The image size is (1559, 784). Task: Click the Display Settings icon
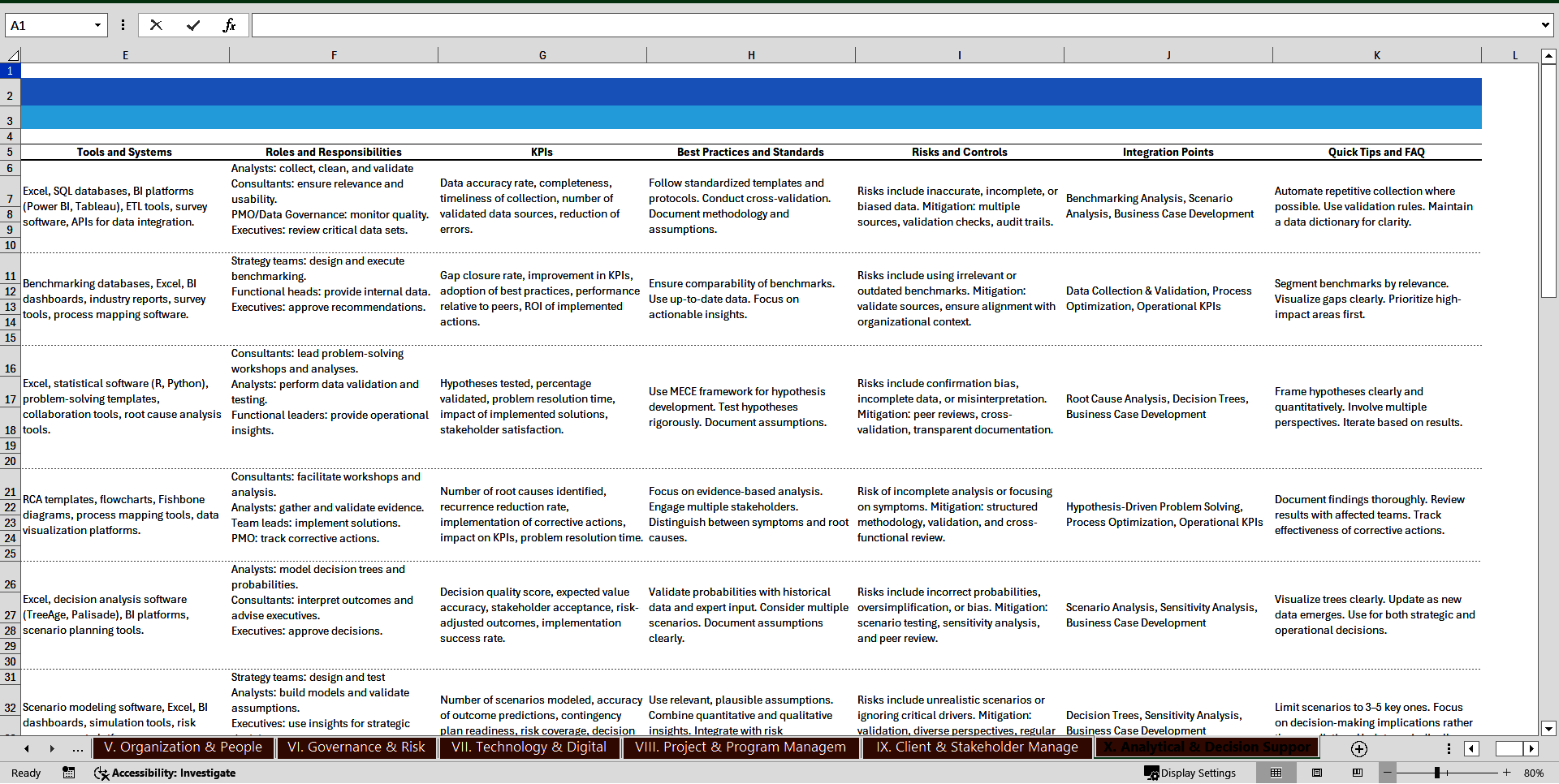(x=1190, y=773)
